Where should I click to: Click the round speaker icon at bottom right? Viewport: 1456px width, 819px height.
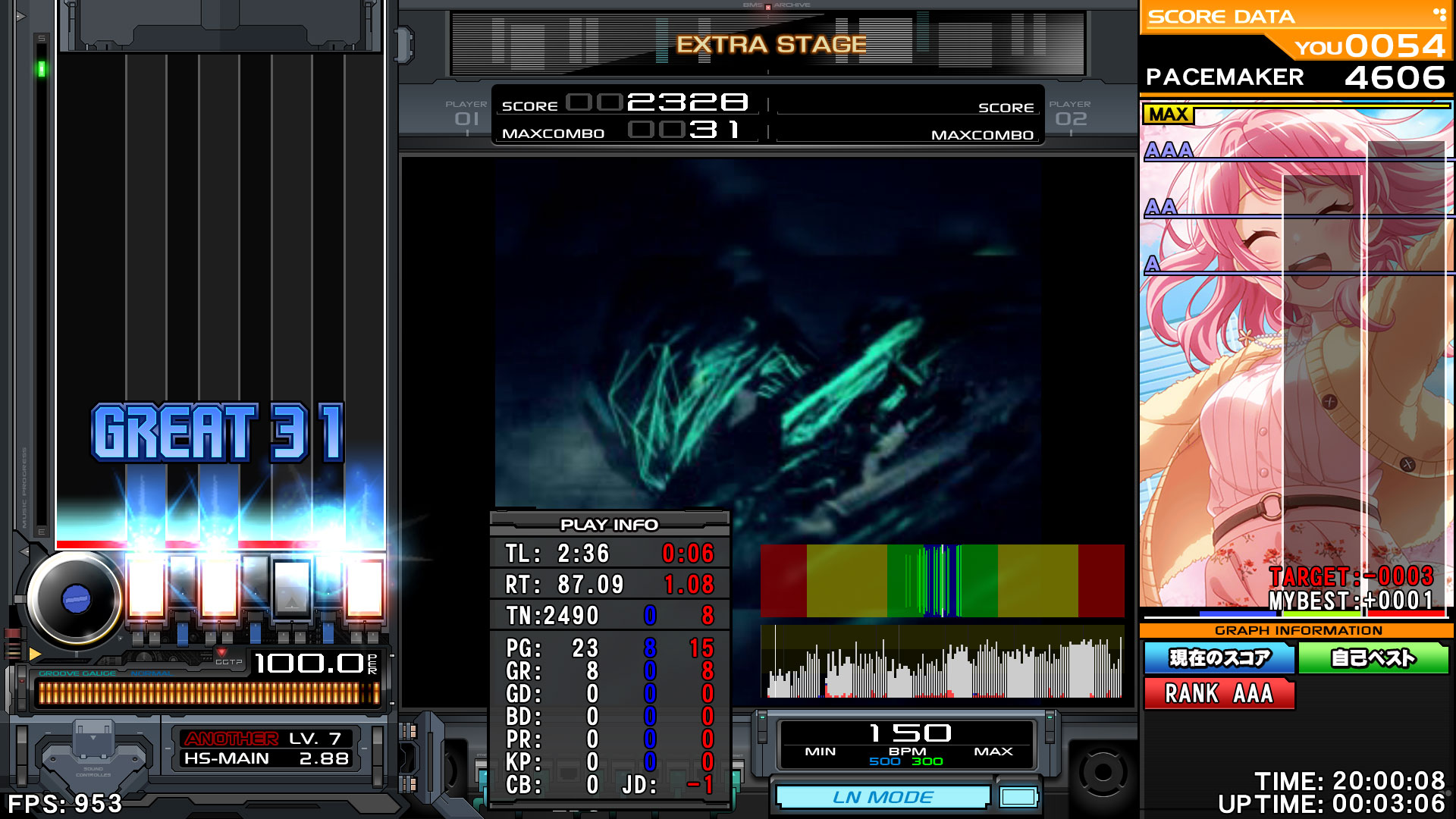click(x=1102, y=773)
